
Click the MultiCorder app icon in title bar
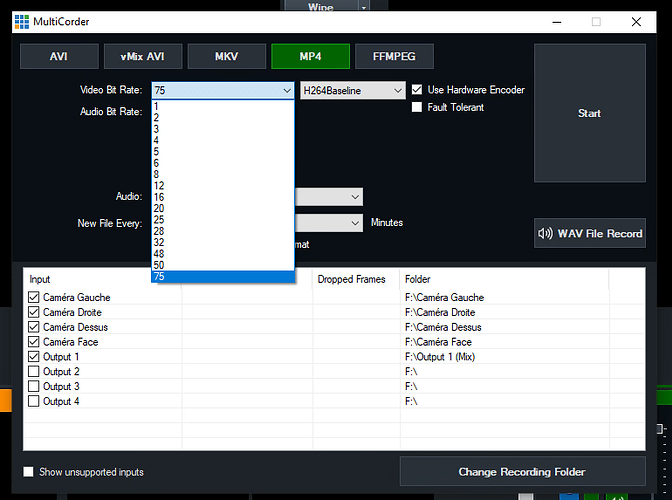click(x=22, y=21)
